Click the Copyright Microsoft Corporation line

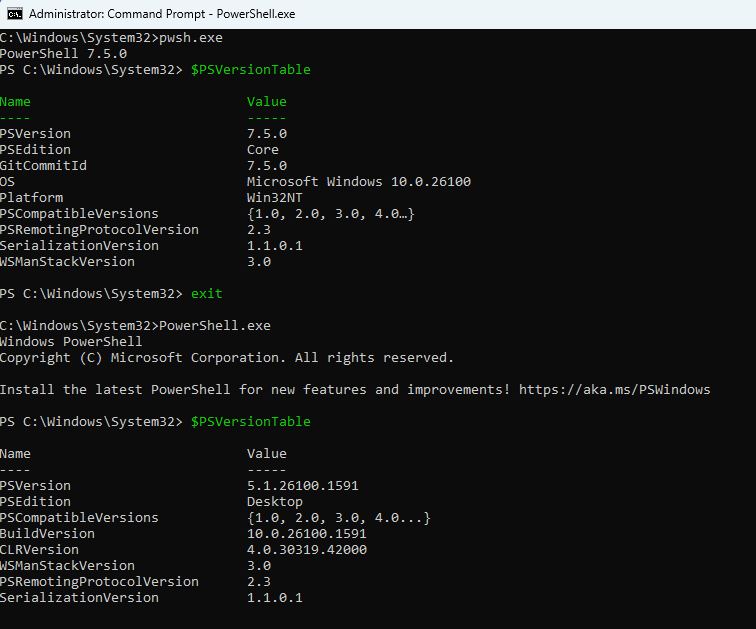[x=226, y=358]
